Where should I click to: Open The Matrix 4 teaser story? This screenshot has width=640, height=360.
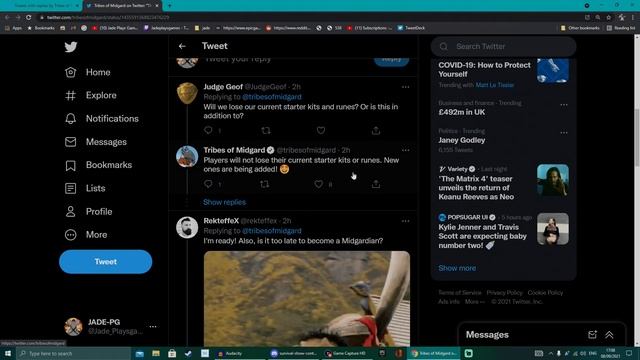point(476,188)
